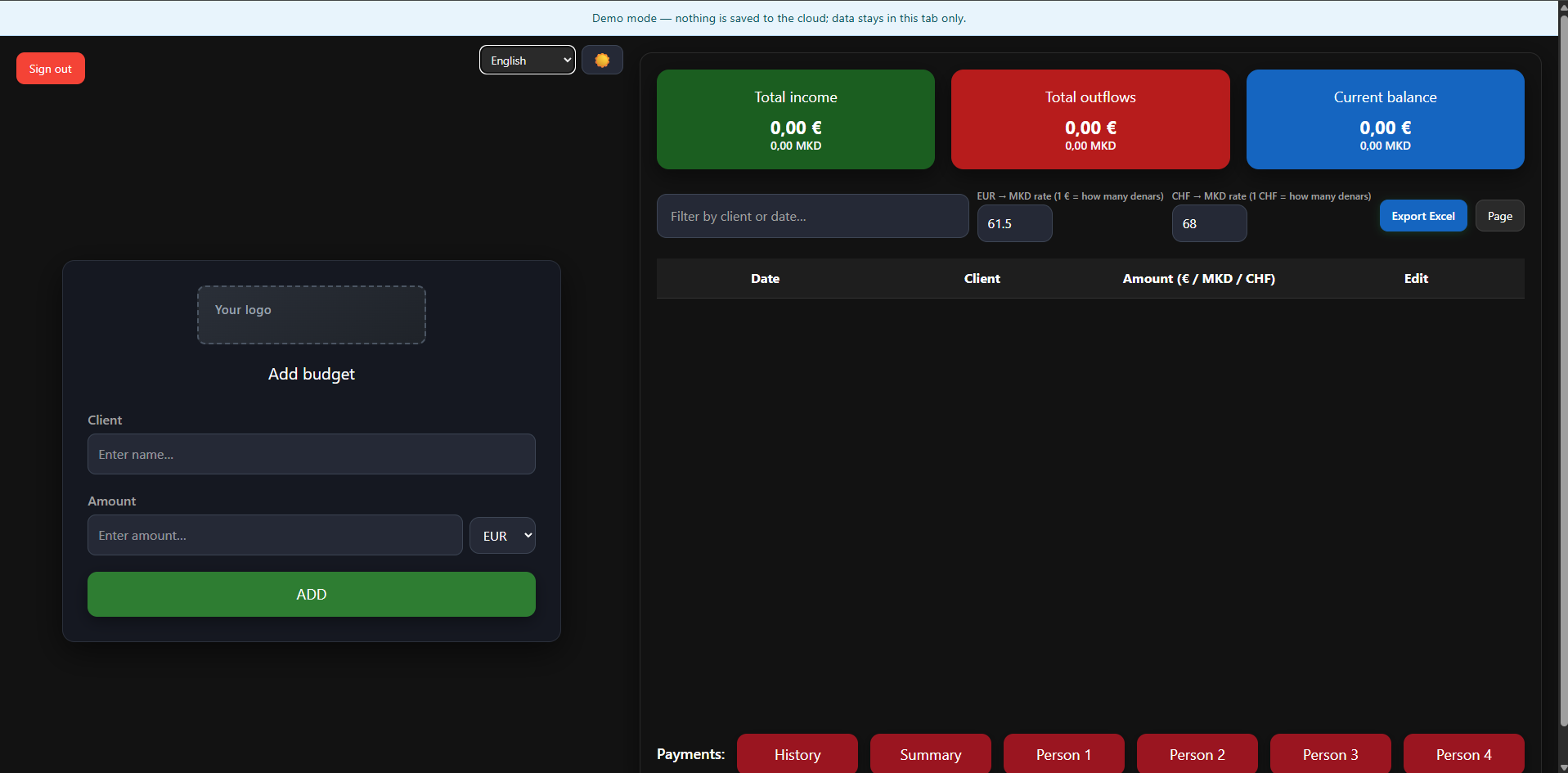Viewport: 1568px width, 773px height.
Task: Select the Person 1 payments tab
Action: click(1063, 754)
